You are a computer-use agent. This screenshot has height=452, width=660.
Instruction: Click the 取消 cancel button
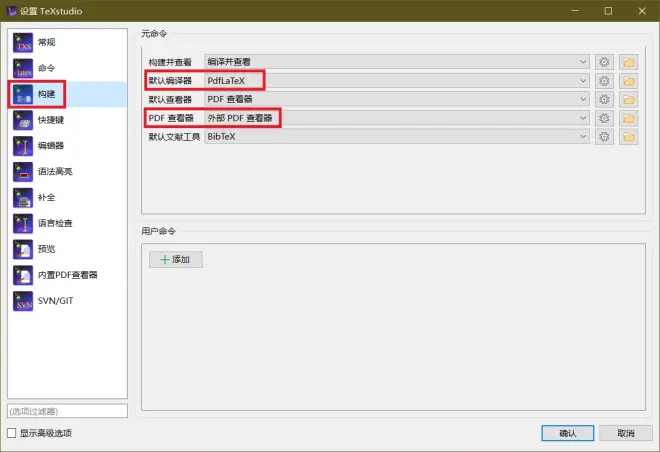coord(625,433)
